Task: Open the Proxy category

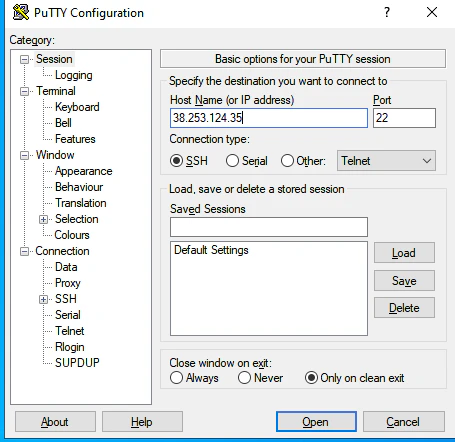Action: click(x=68, y=283)
